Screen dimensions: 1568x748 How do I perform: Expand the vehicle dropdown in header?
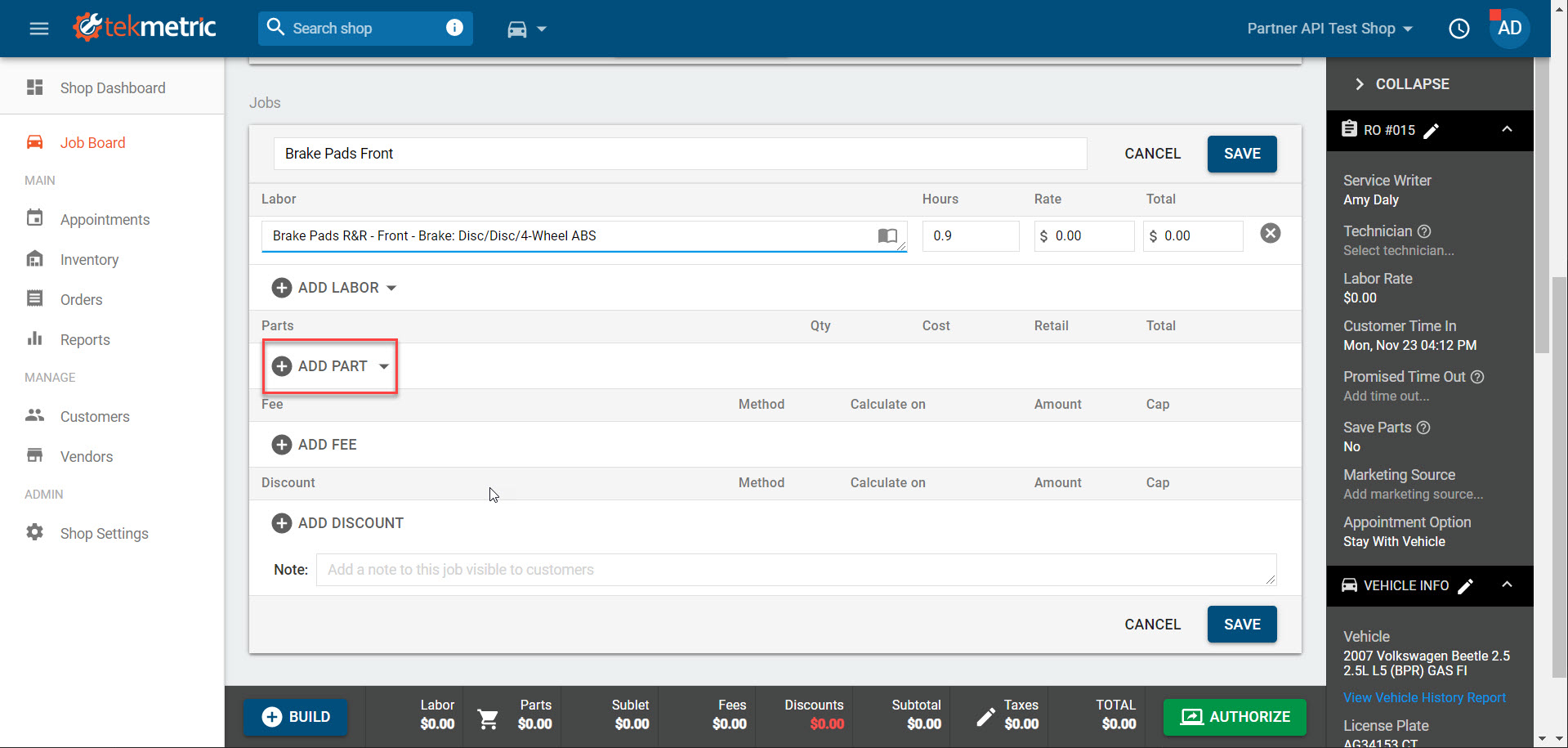click(527, 29)
